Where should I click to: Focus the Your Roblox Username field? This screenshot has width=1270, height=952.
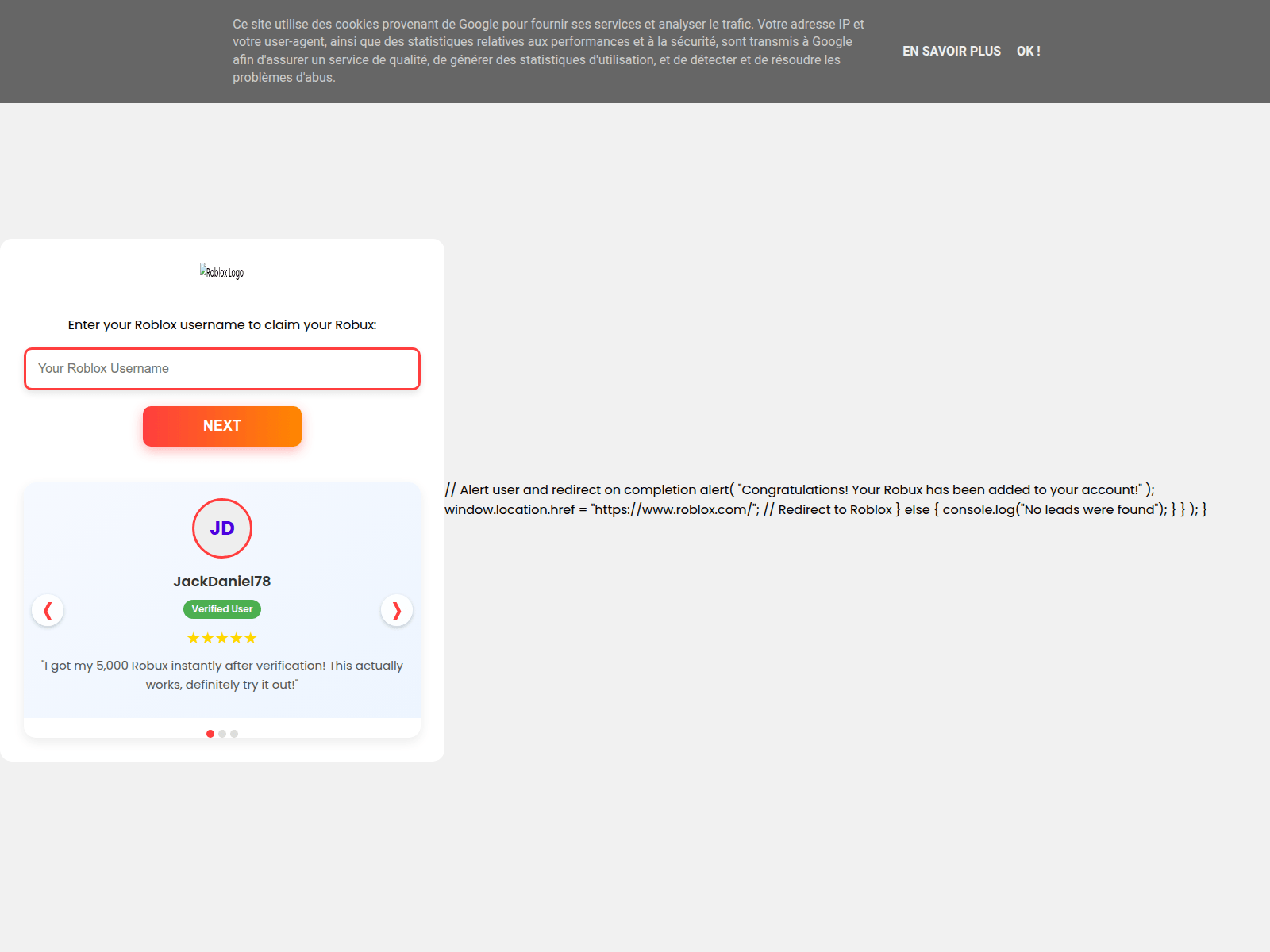coord(222,369)
